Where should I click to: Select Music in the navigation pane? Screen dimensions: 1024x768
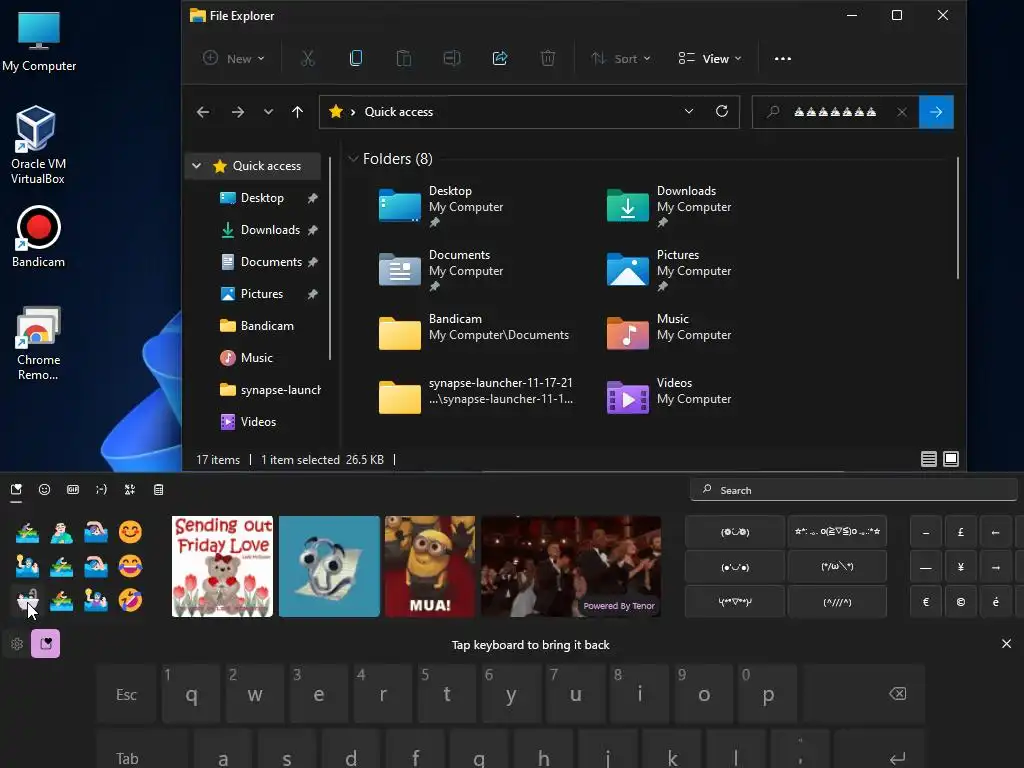click(256, 358)
